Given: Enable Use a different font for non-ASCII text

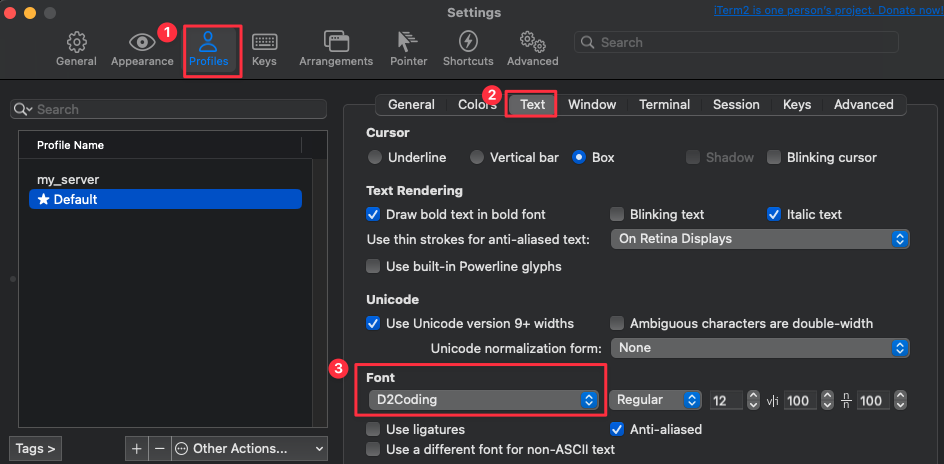Looking at the screenshot, I should click(x=373, y=450).
